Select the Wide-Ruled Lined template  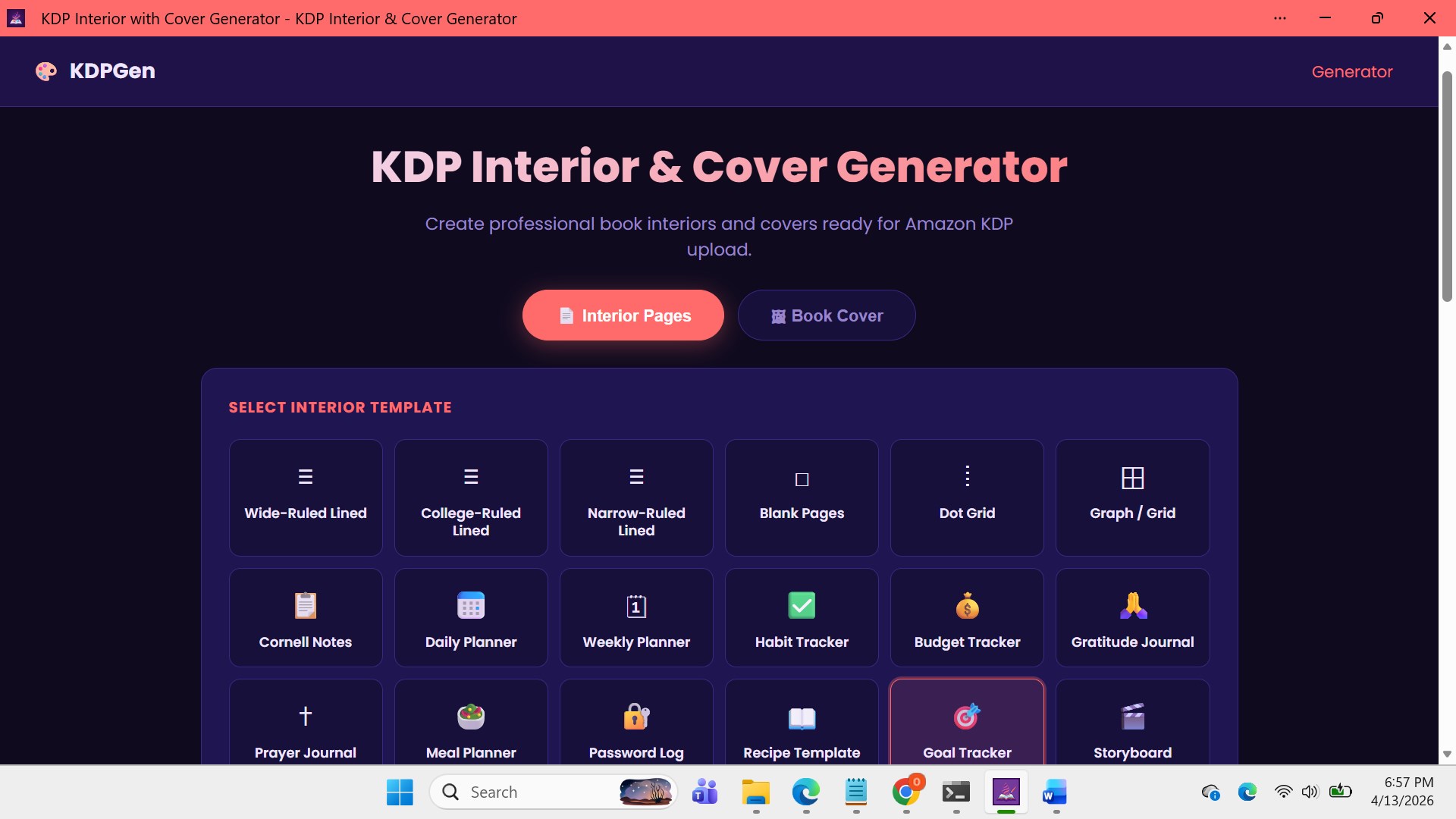click(x=306, y=497)
